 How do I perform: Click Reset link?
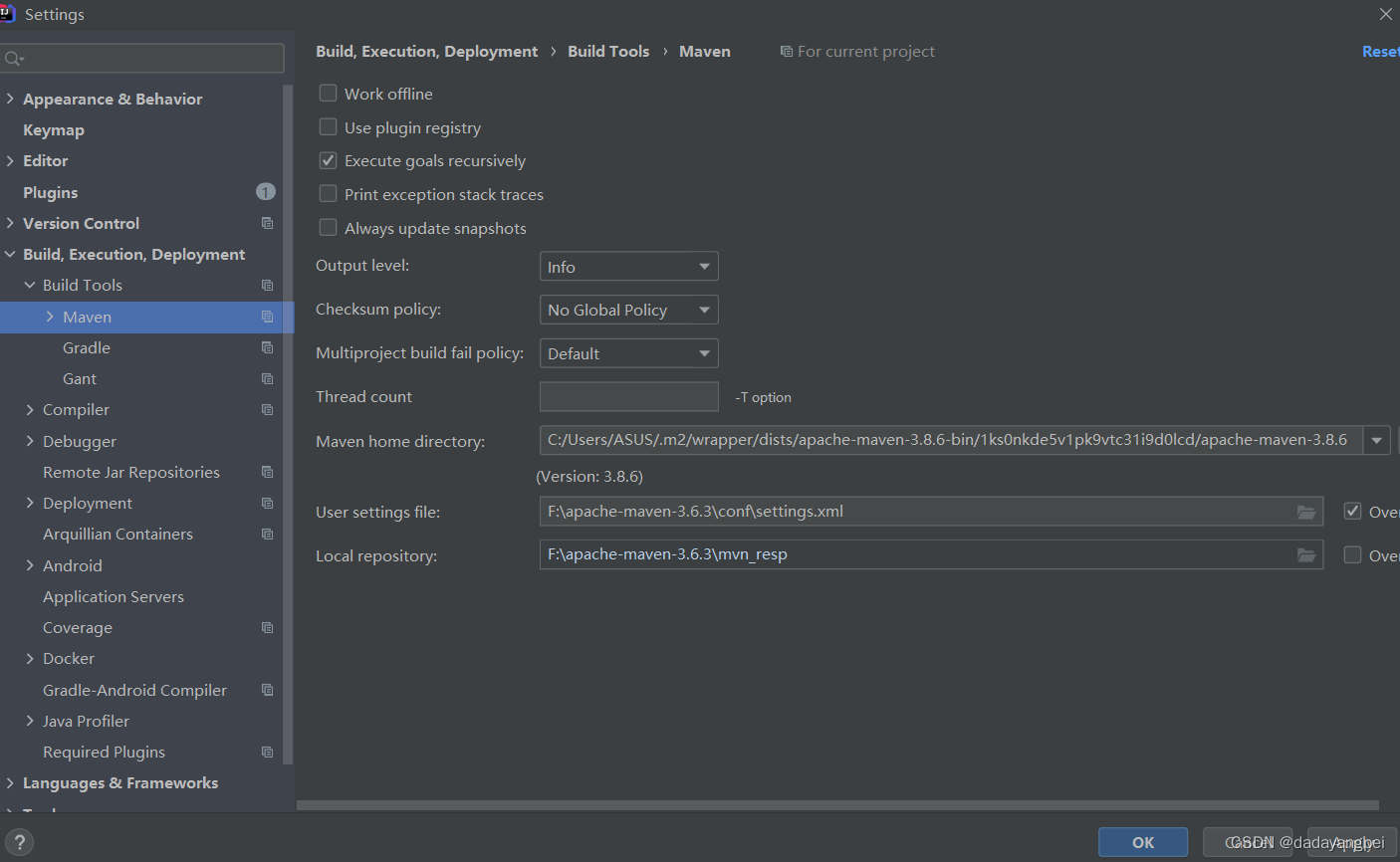1380,51
